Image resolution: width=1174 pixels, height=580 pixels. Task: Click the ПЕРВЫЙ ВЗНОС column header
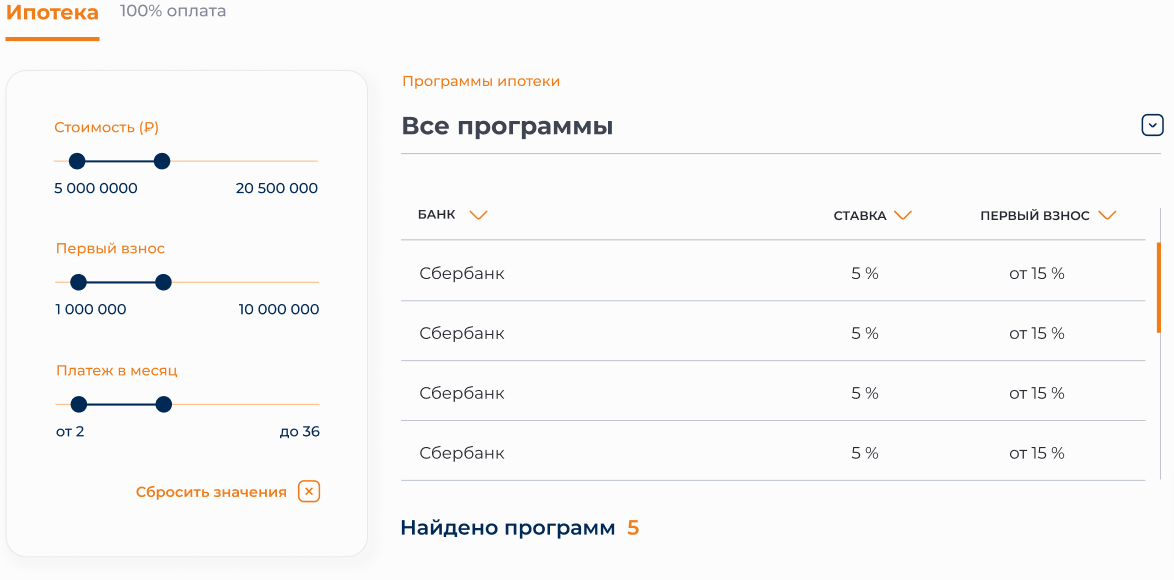click(x=1035, y=216)
